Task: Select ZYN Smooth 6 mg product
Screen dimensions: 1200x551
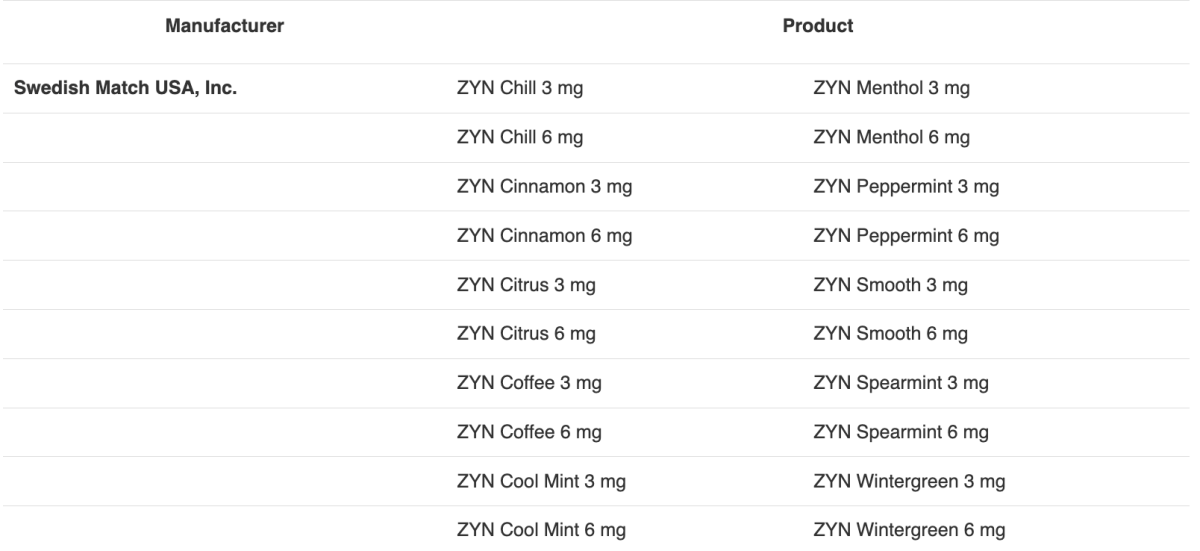Action: (x=891, y=334)
